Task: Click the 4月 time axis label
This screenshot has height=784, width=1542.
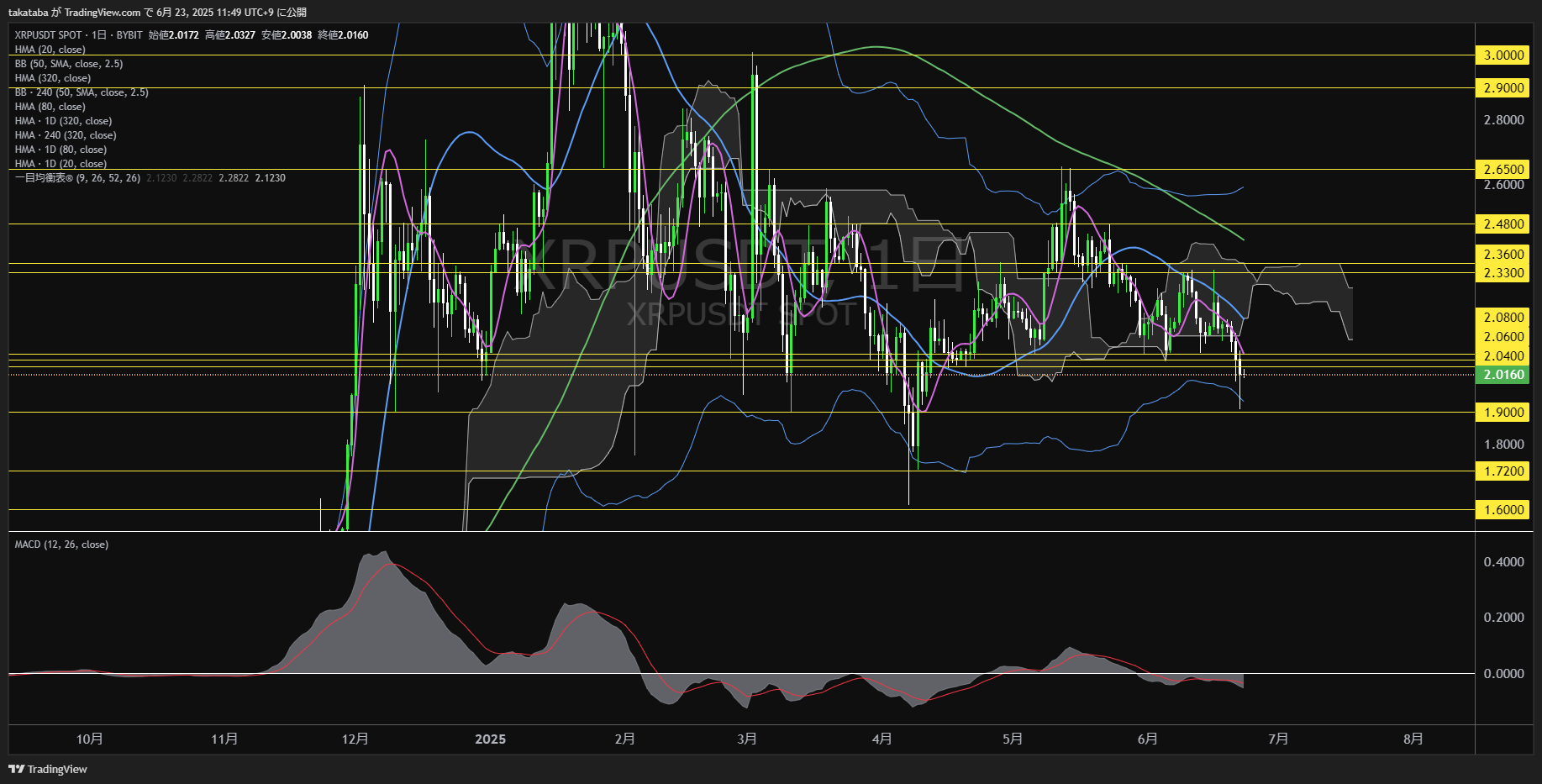Action: pyautogui.click(x=882, y=739)
